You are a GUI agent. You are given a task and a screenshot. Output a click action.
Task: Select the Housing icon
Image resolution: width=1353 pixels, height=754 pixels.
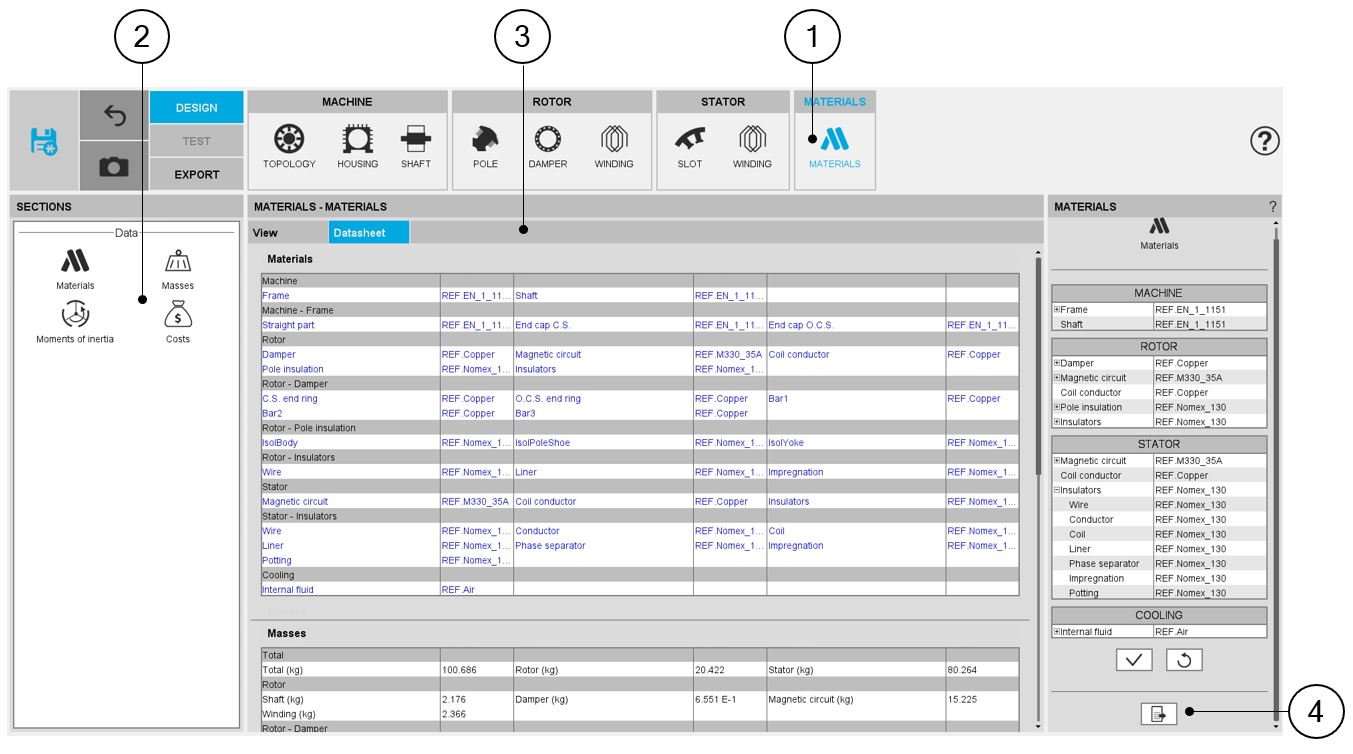tap(357, 146)
